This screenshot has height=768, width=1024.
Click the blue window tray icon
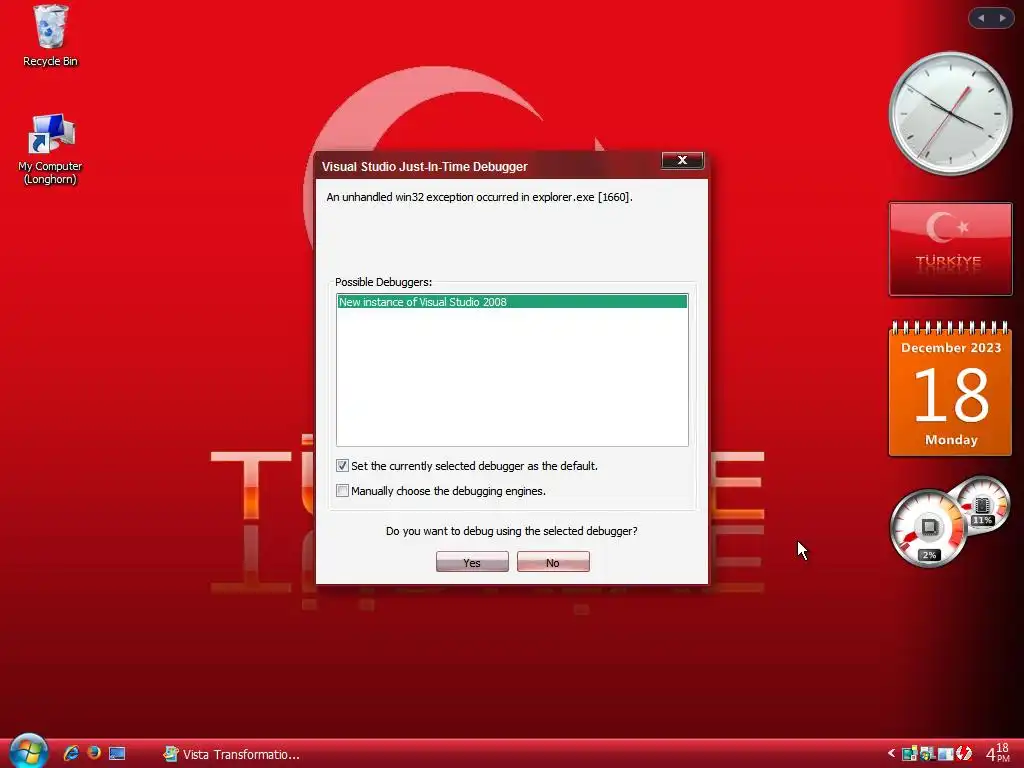tap(946, 754)
